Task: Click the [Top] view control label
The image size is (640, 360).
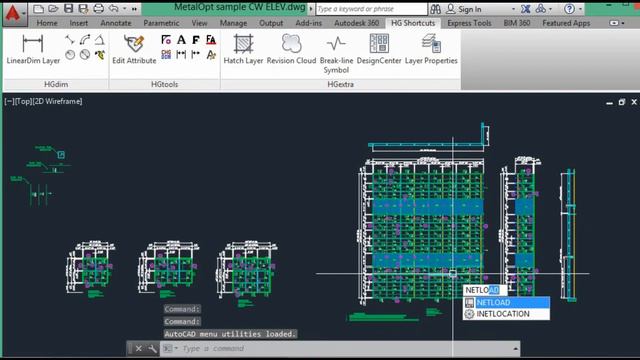Action: coord(23,101)
